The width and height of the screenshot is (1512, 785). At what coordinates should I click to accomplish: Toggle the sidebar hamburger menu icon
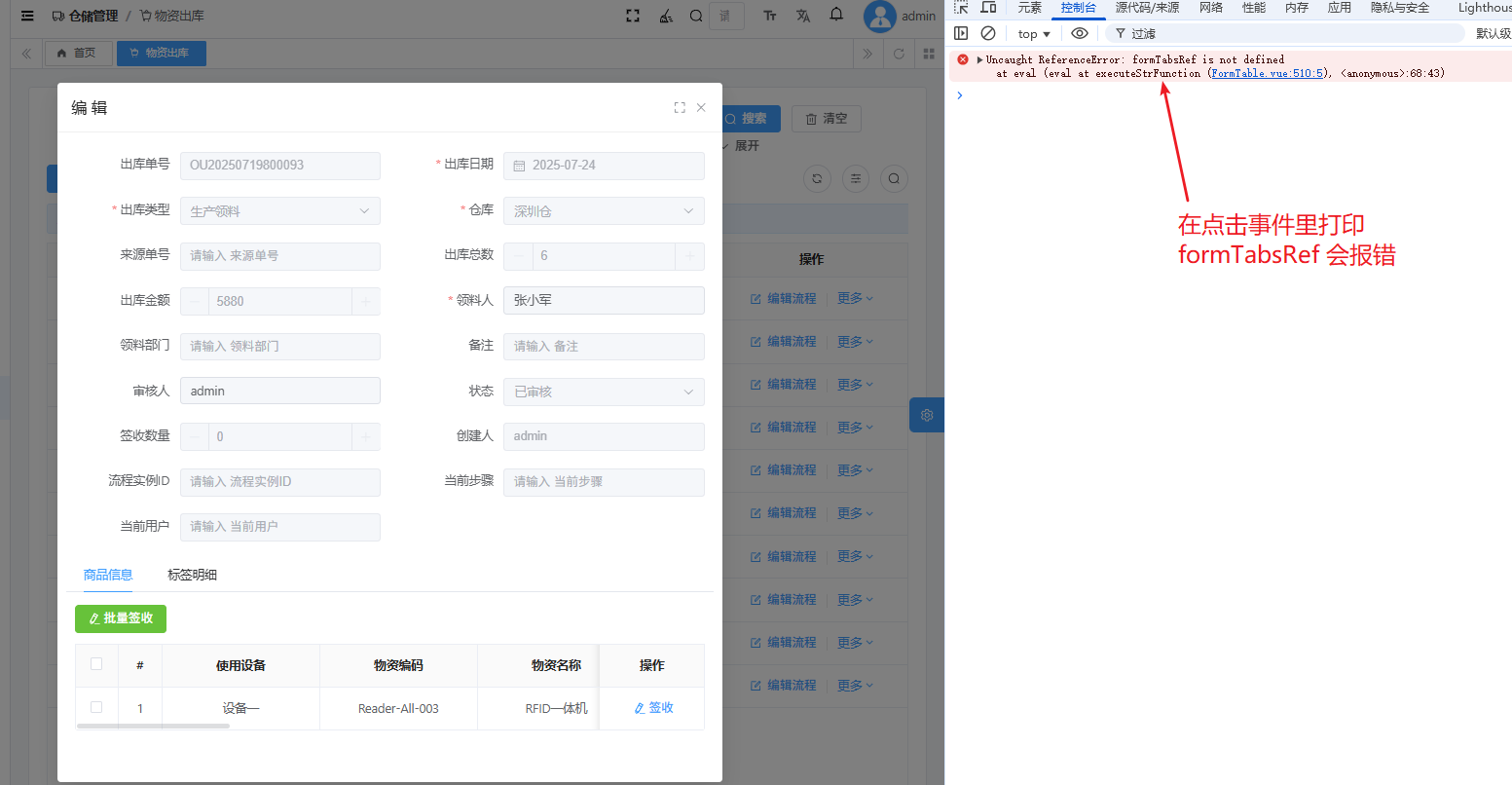click(27, 16)
